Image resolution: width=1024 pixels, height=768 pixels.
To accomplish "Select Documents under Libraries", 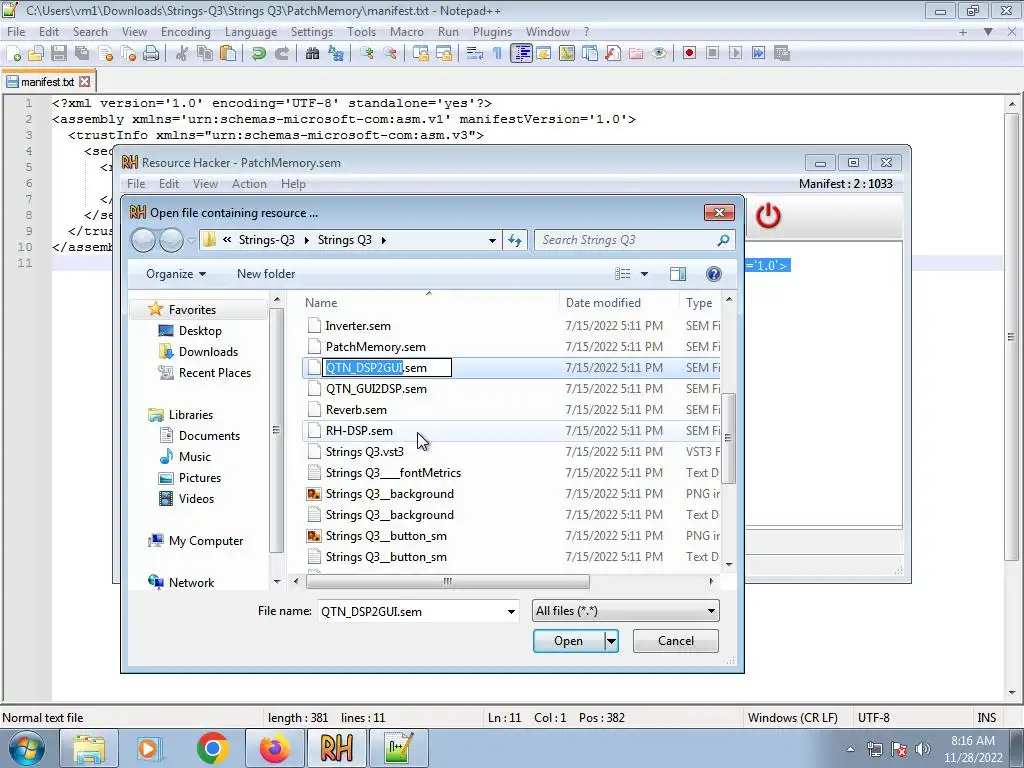I will [209, 436].
